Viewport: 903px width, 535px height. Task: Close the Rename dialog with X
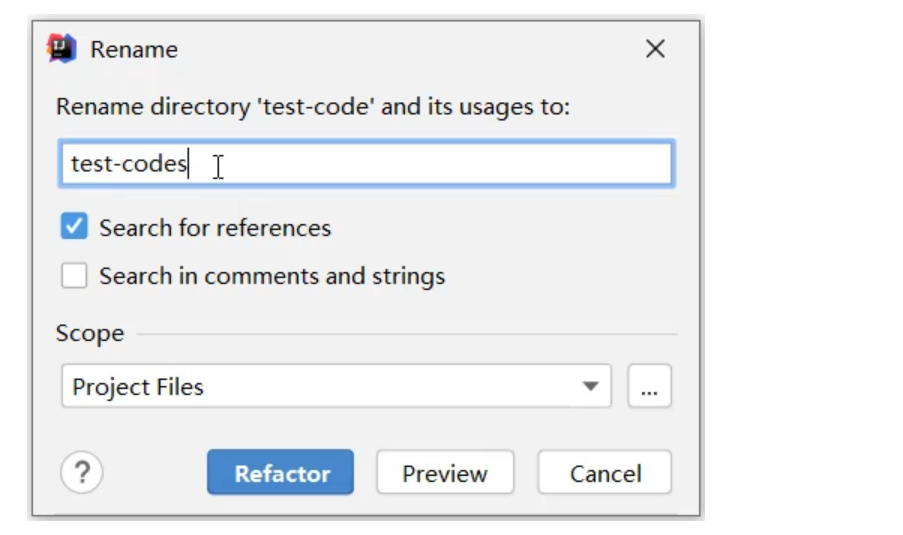(x=655, y=49)
